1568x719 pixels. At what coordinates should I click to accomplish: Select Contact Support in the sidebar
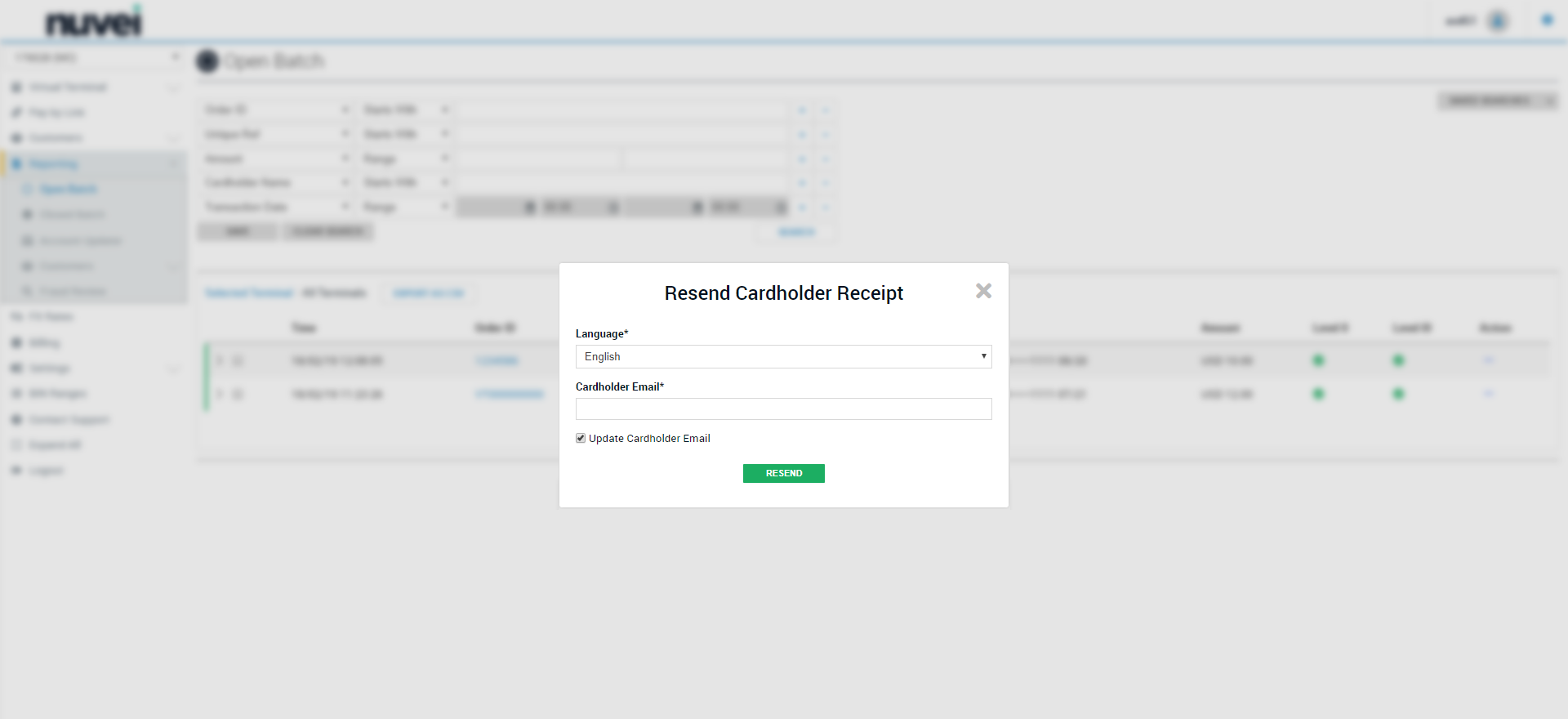69,420
